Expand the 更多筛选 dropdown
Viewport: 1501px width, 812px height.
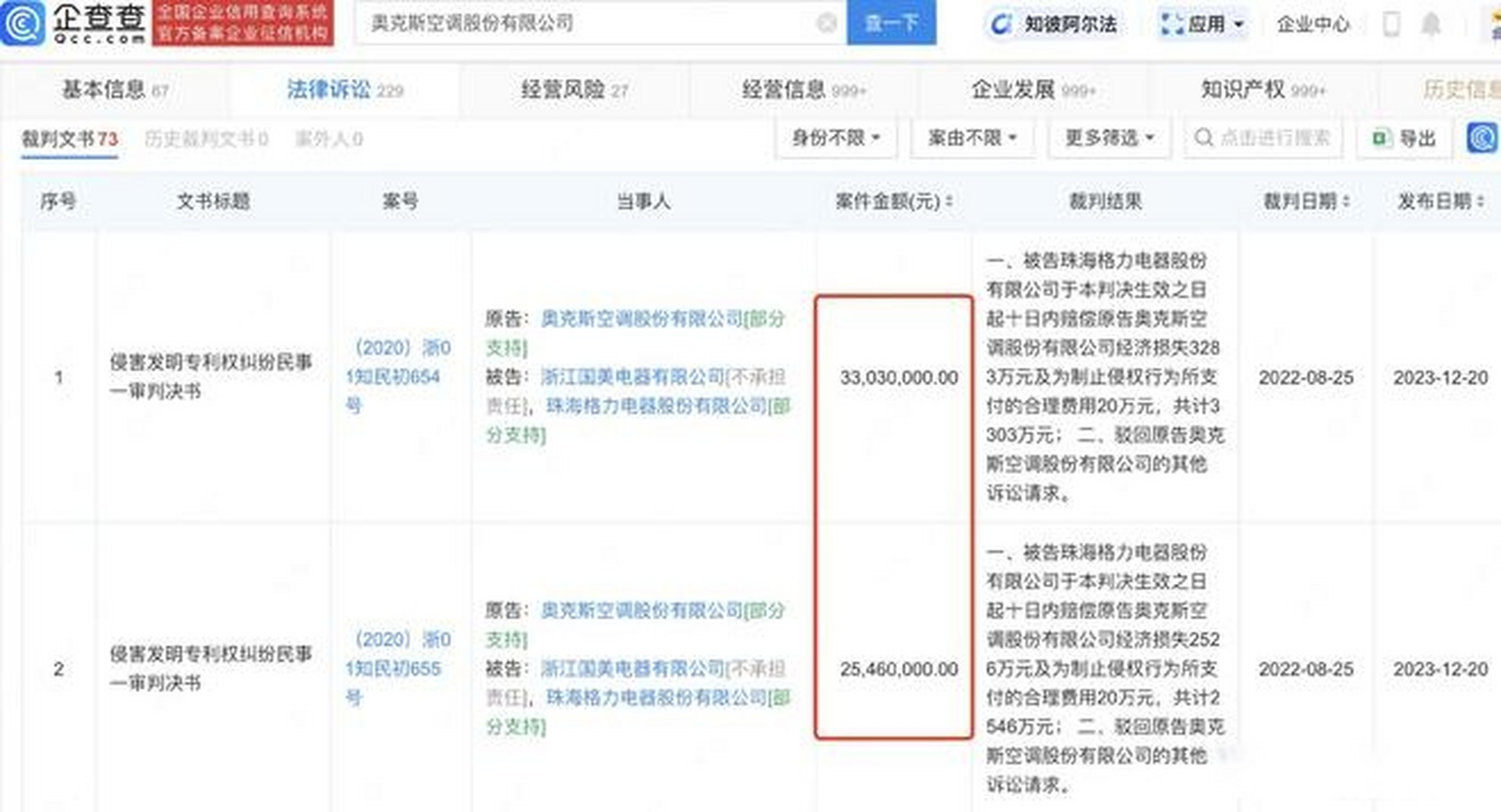[x=1109, y=138]
